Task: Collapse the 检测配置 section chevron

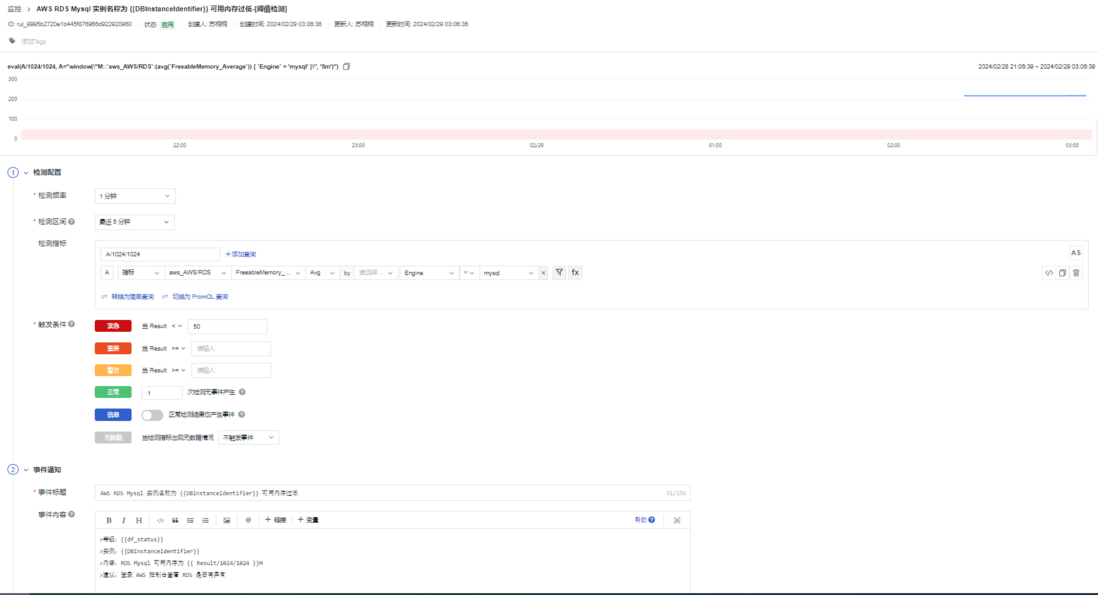Action: tap(26, 172)
